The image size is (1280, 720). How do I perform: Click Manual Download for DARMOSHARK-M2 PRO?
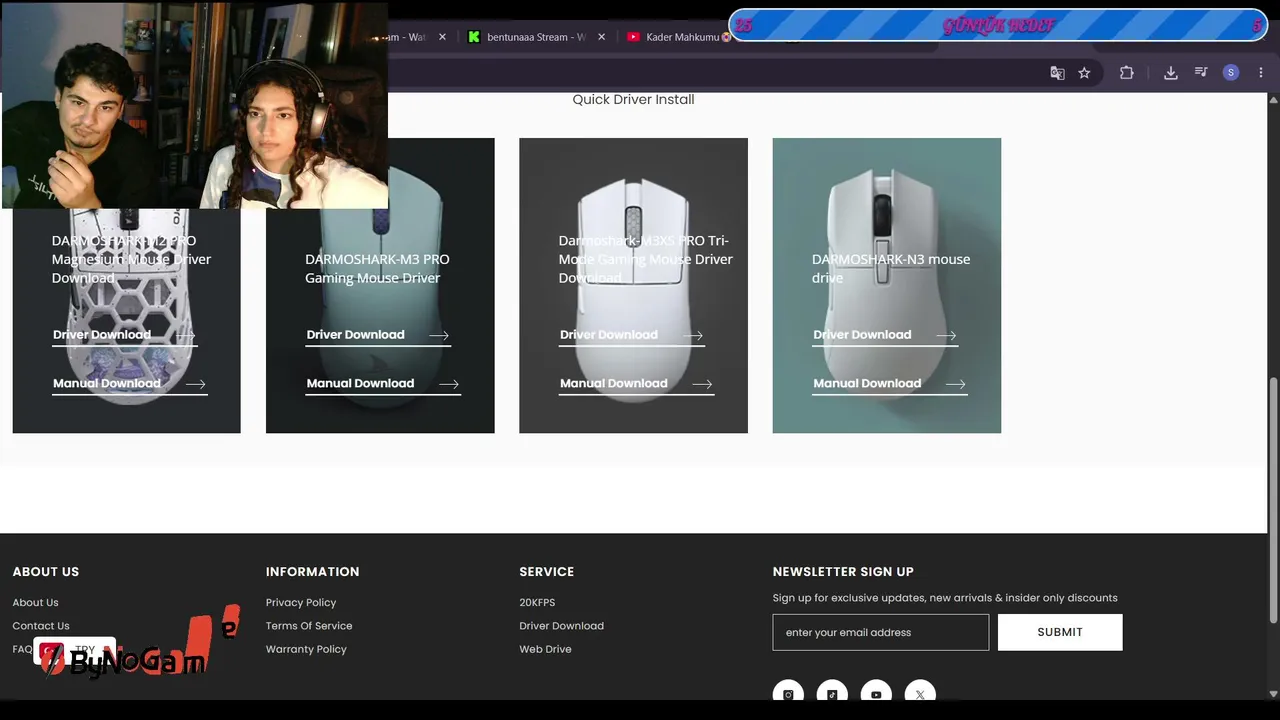pyautogui.click(x=130, y=384)
